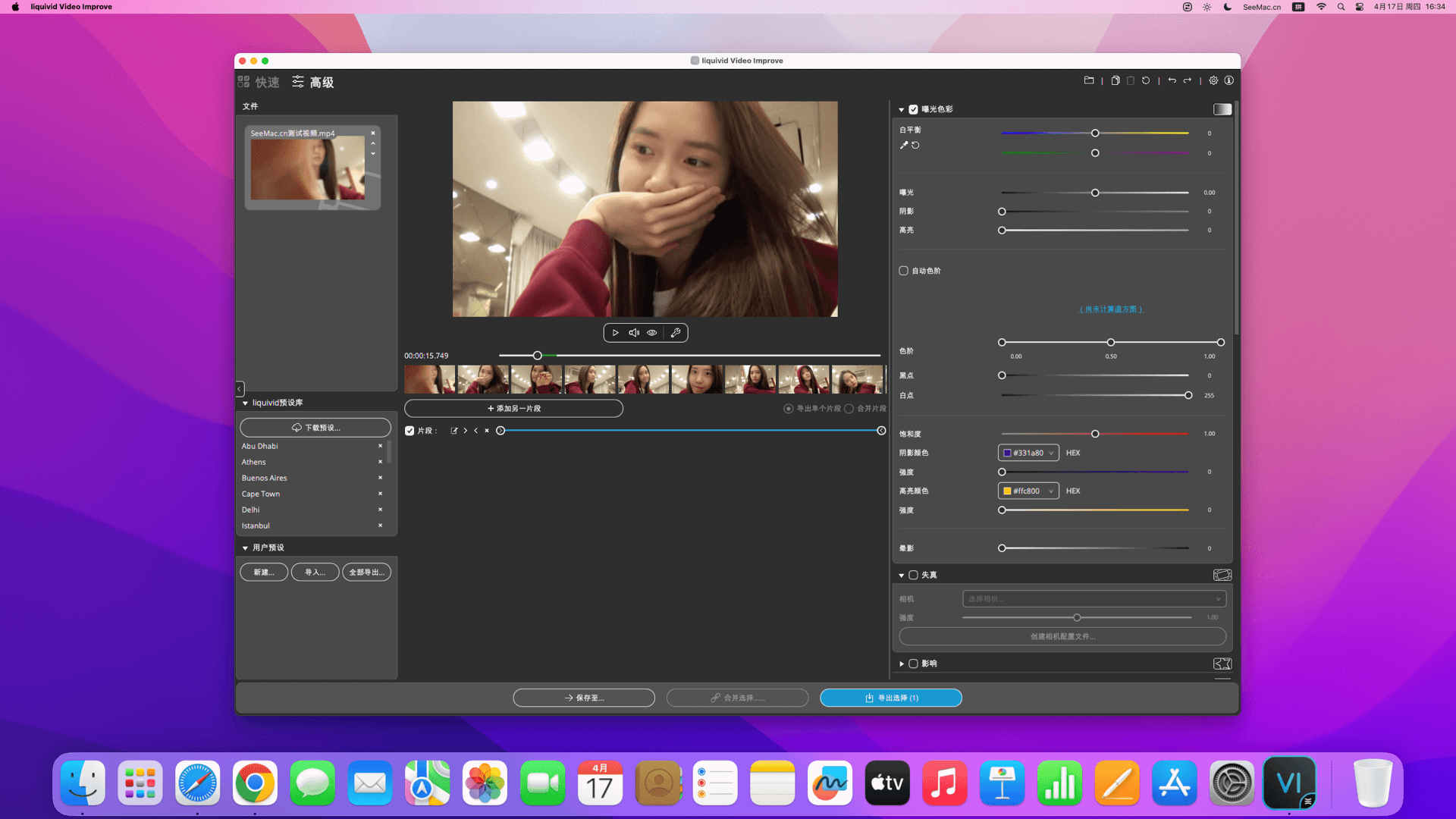The height and width of the screenshot is (819, 1456).
Task: Click the 下载预设 button
Action: coord(315,428)
